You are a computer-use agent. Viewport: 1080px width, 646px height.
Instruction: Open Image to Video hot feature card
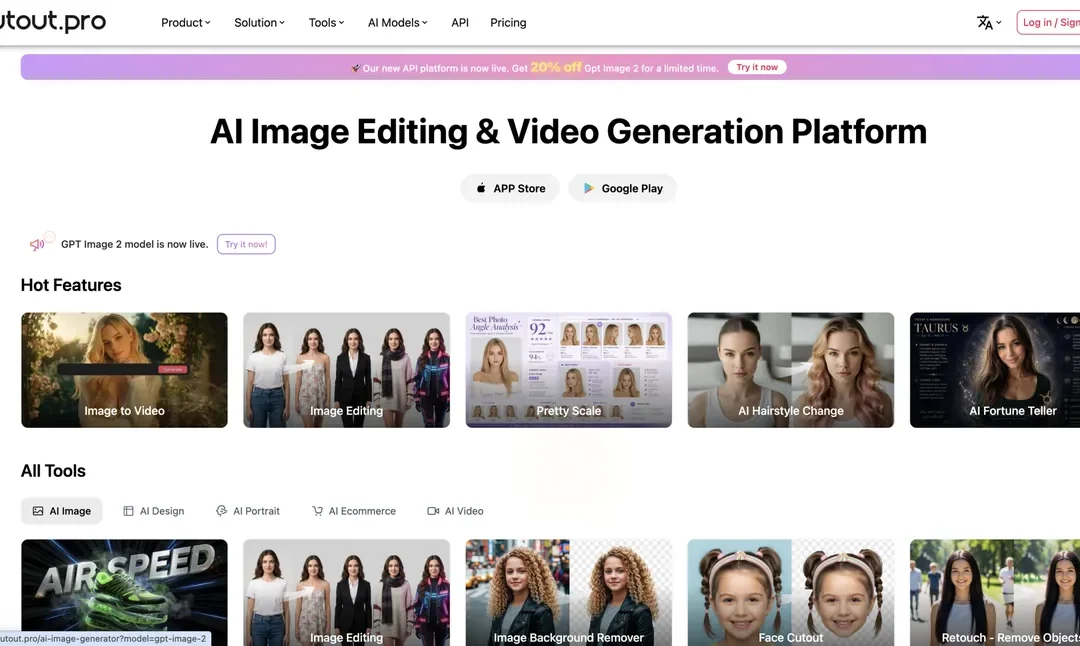124,370
